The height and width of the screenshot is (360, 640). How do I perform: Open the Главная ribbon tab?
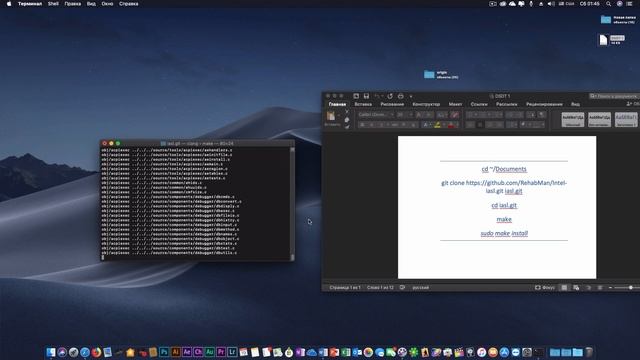click(337, 104)
